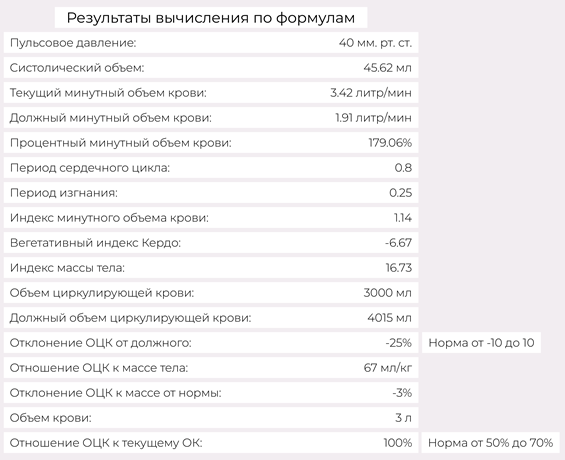Click 'Отклонение ОЦК от должного' row
Viewport: 565px width, 460px height.
(211, 343)
